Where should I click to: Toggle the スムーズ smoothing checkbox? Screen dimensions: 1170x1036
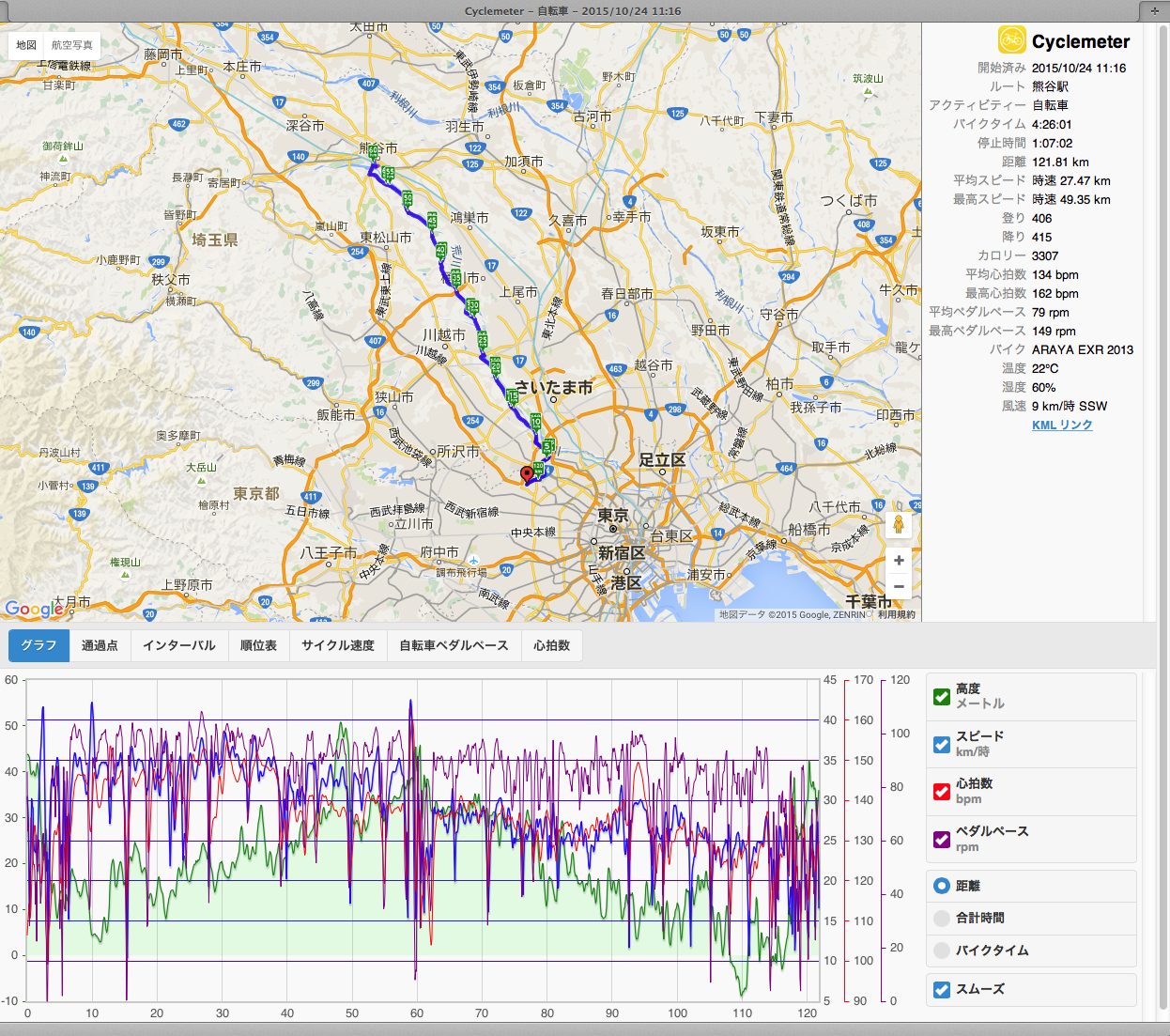[942, 989]
